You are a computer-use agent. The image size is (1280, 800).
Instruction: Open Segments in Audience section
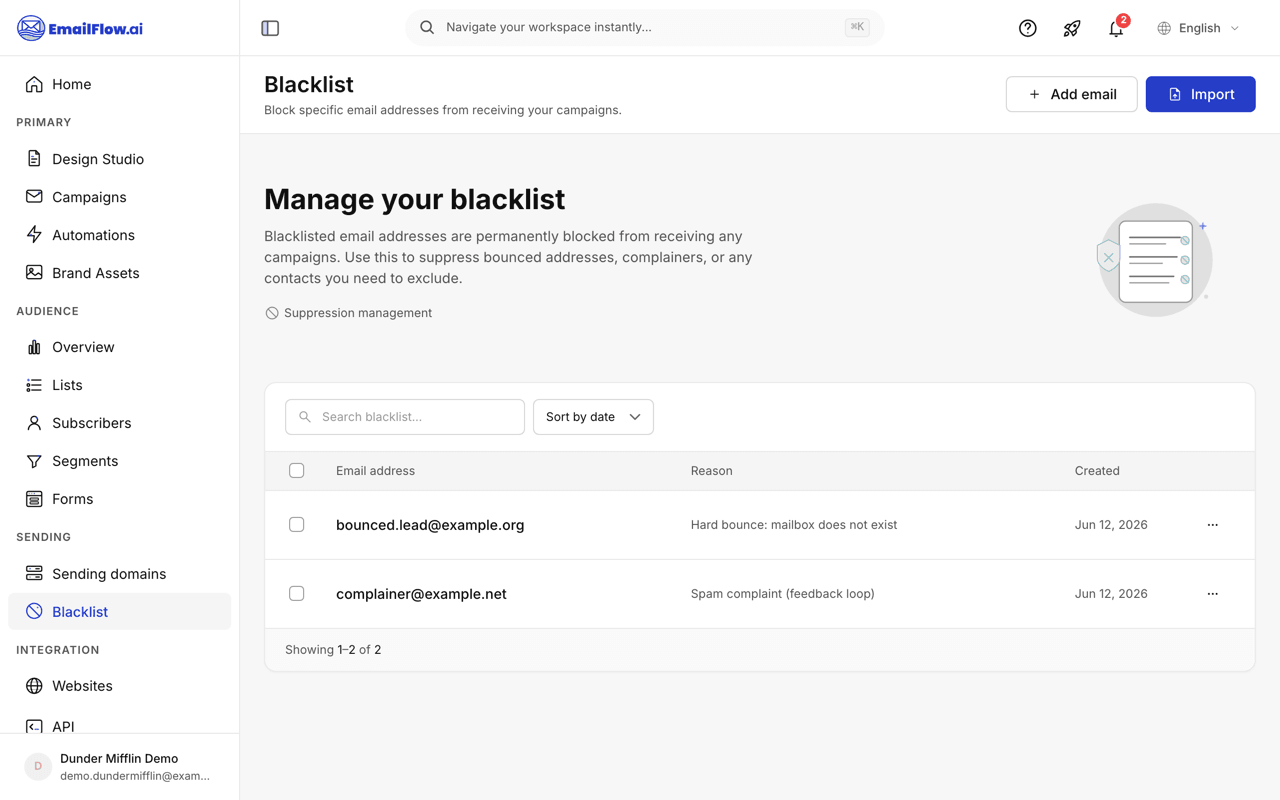tap(119, 461)
